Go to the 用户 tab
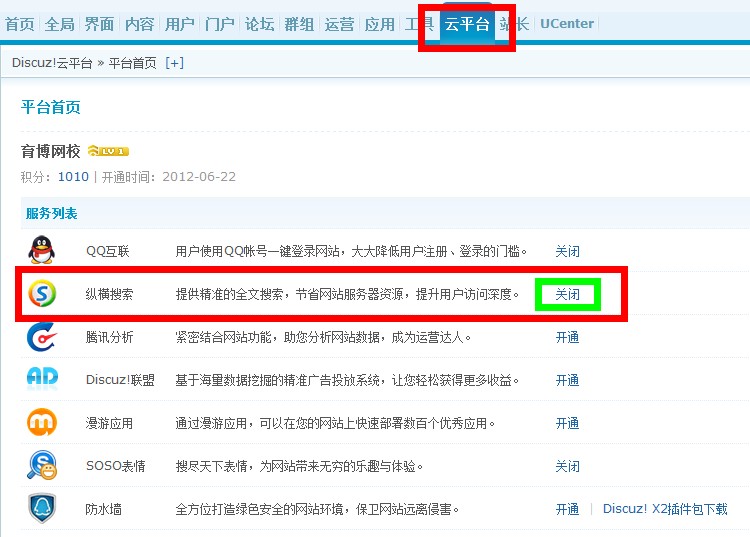 point(179,23)
